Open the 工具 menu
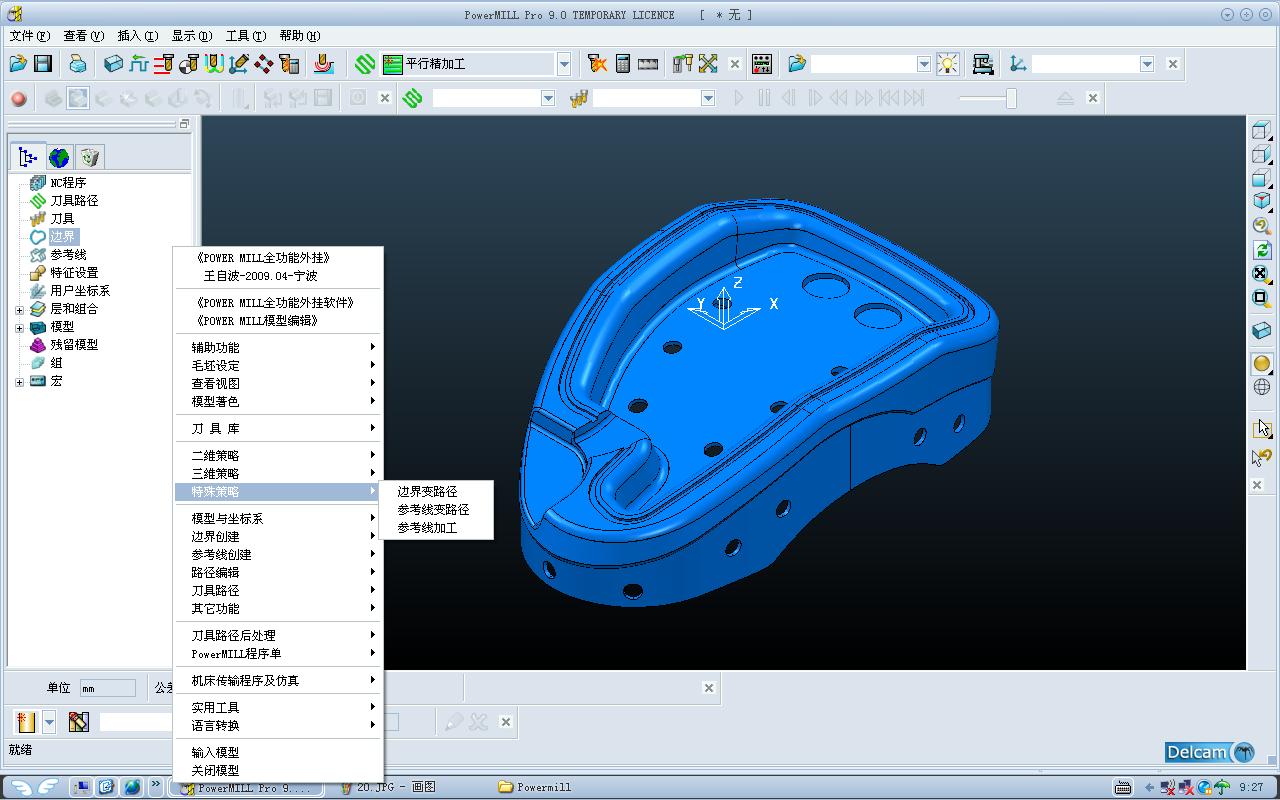The height and width of the screenshot is (800, 1280). (245, 35)
